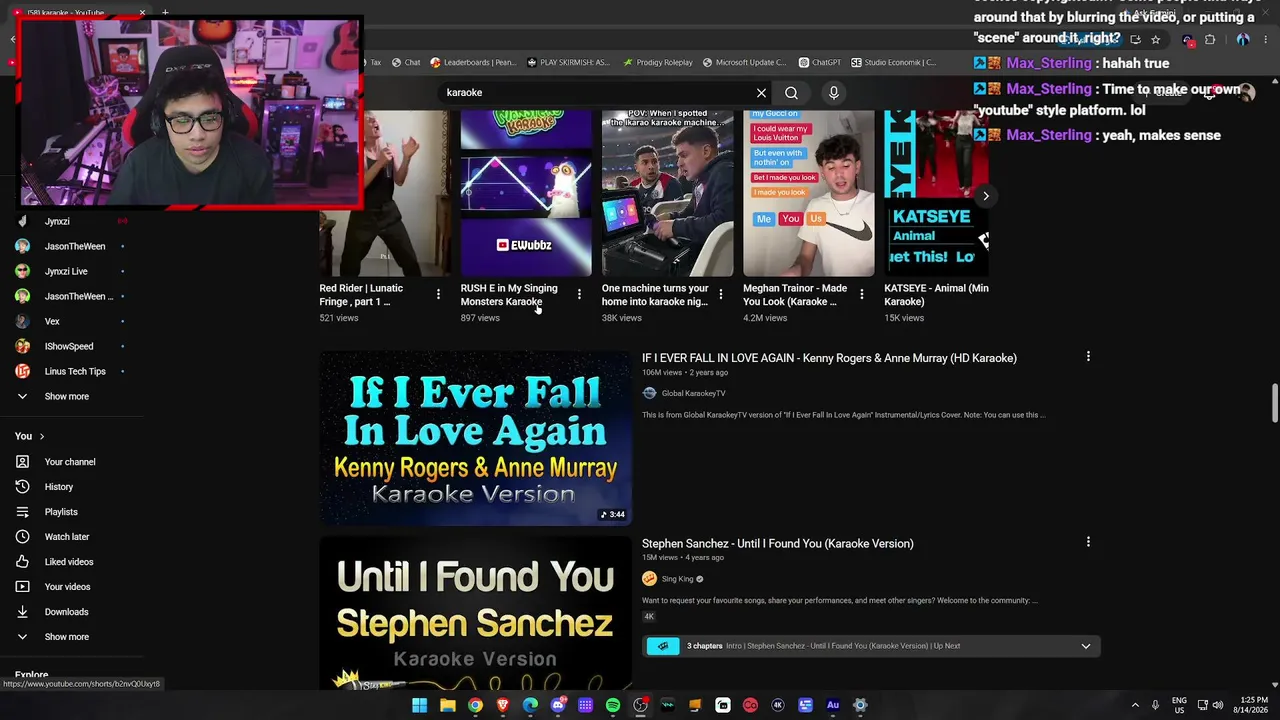This screenshot has height=720, width=1280.
Task: Open Your channel in the sidebar
Action: coord(69,462)
